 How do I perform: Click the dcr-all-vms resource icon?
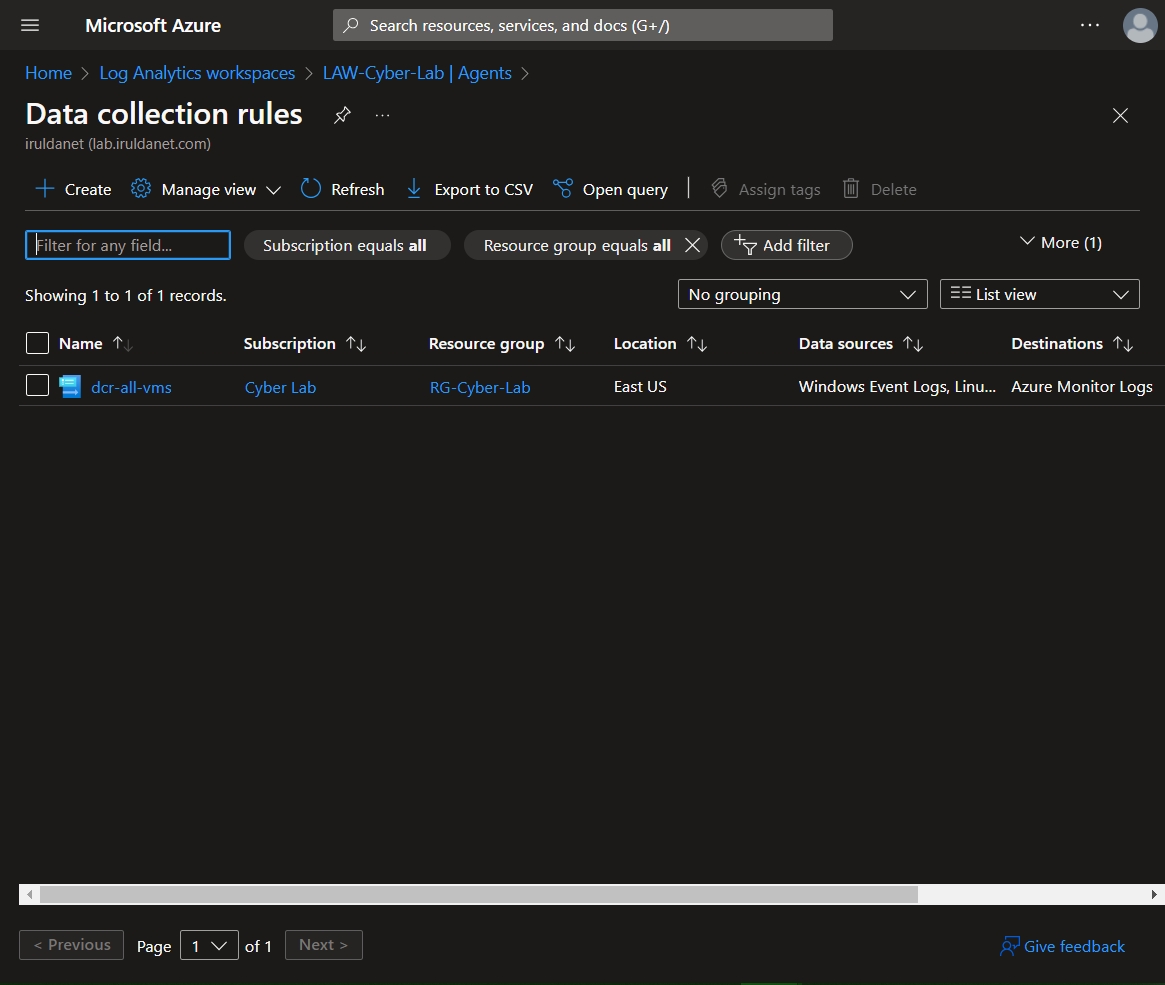(70, 386)
